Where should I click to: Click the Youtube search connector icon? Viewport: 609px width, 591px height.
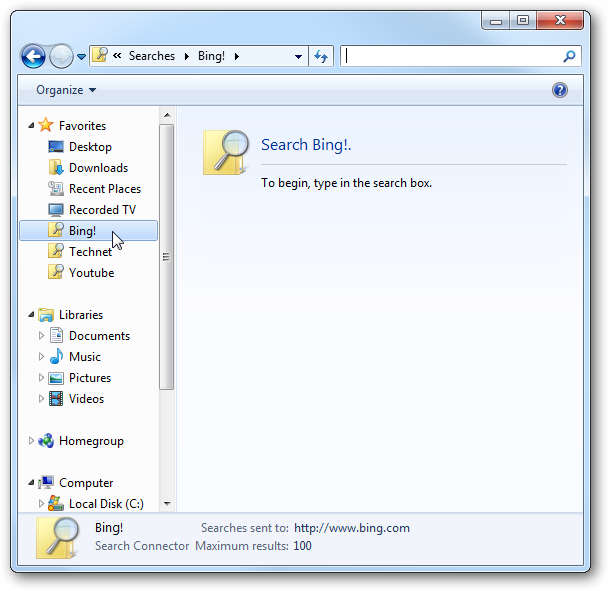(x=56, y=272)
